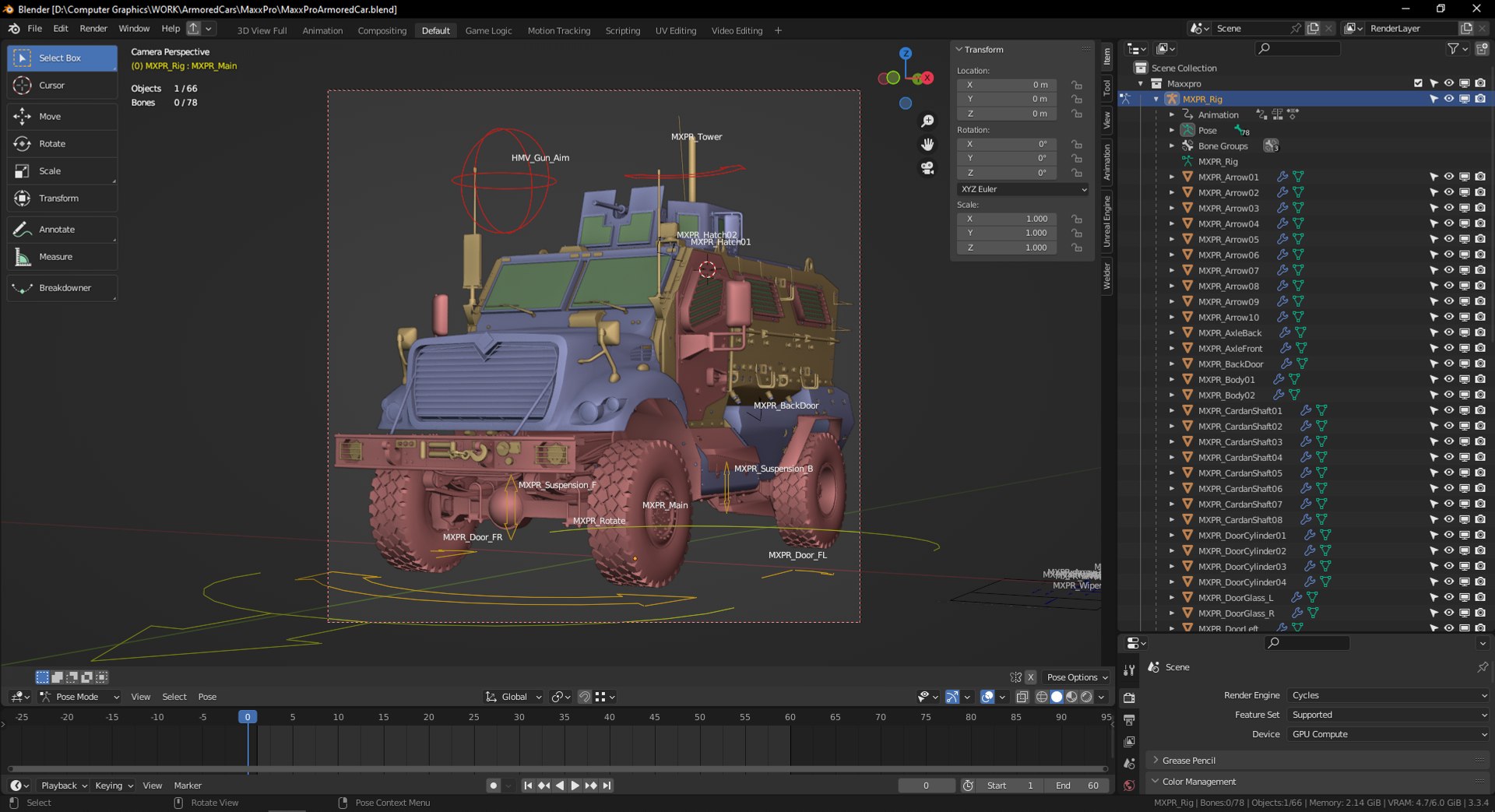Toggle MXPR_Body01 selectable arrow icon

coord(1433,379)
